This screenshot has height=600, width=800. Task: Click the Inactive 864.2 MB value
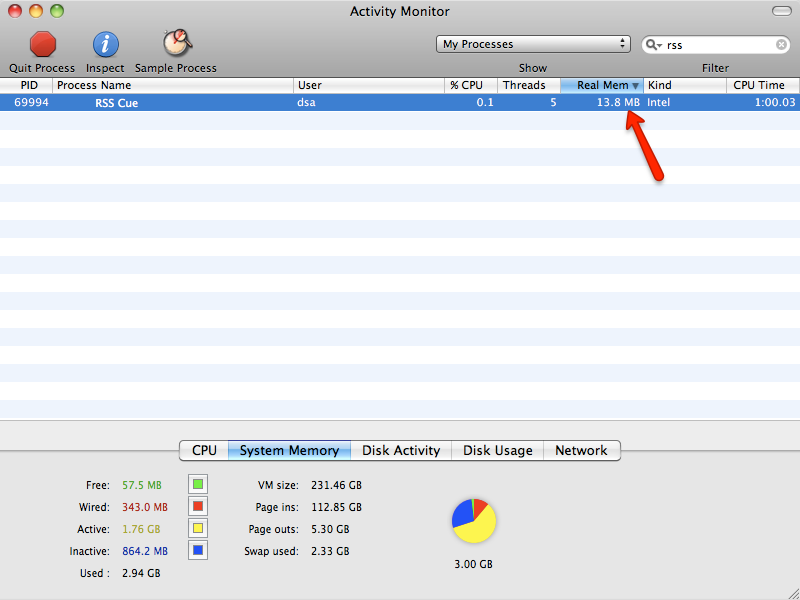(x=145, y=552)
